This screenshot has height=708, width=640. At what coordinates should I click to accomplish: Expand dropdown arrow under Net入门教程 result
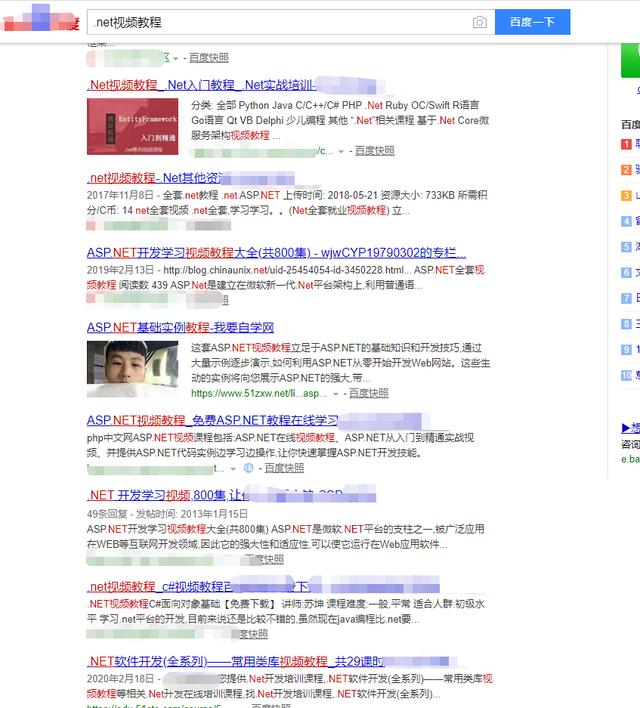tap(341, 151)
